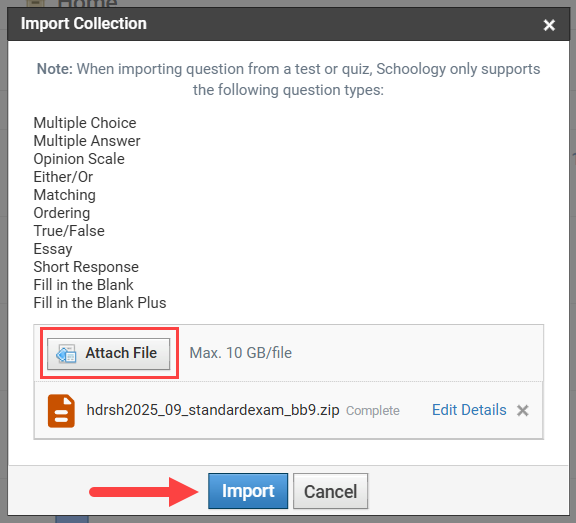This screenshot has width=576, height=523.
Task: Open Edit Details for attached zip
Action: (x=469, y=410)
